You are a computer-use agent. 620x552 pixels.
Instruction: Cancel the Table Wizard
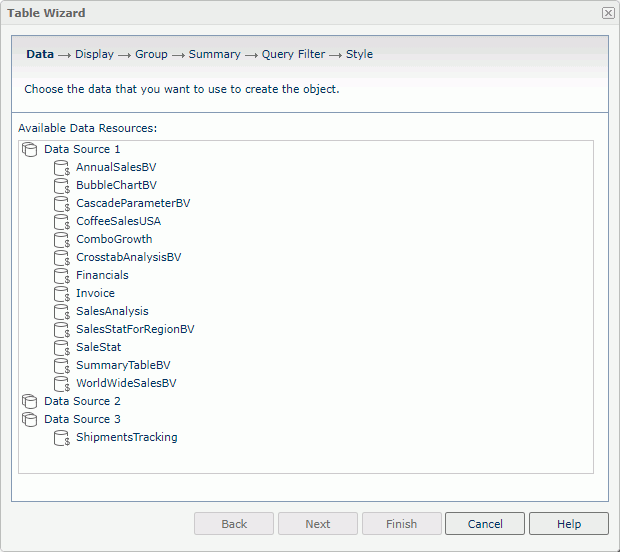(x=485, y=524)
